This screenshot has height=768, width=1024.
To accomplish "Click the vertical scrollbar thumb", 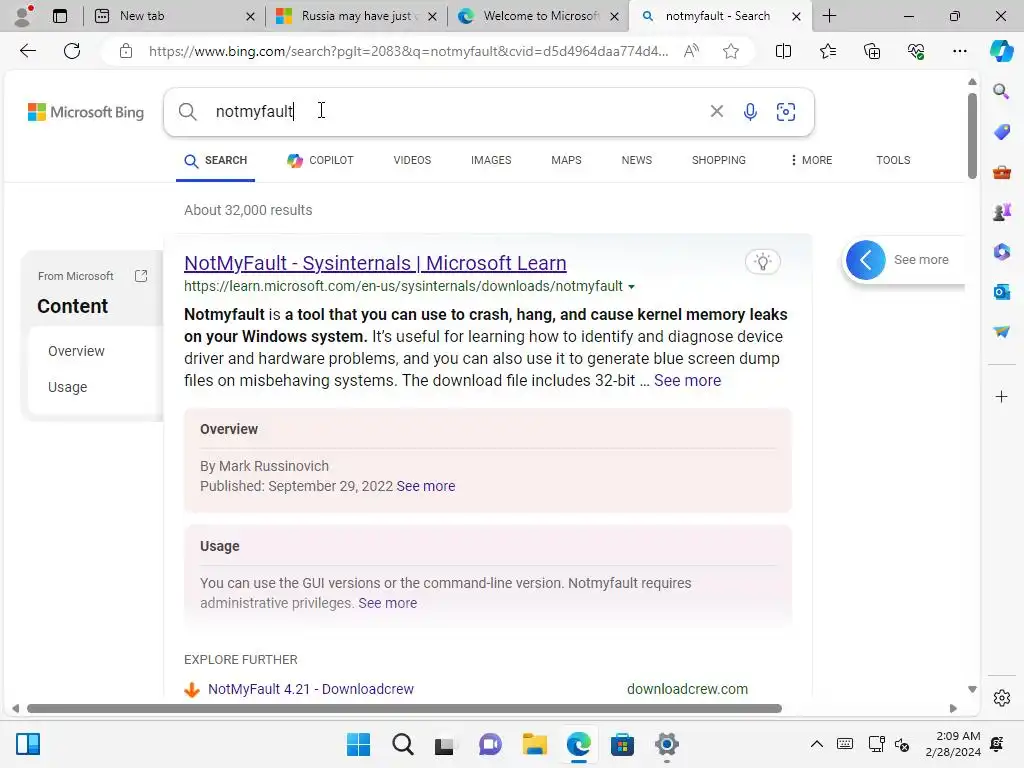I will tap(972, 135).
